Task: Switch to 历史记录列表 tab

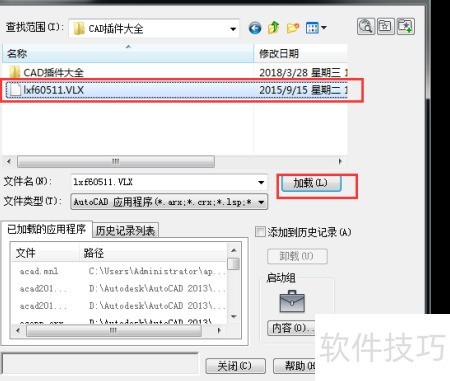Action: tap(125, 230)
